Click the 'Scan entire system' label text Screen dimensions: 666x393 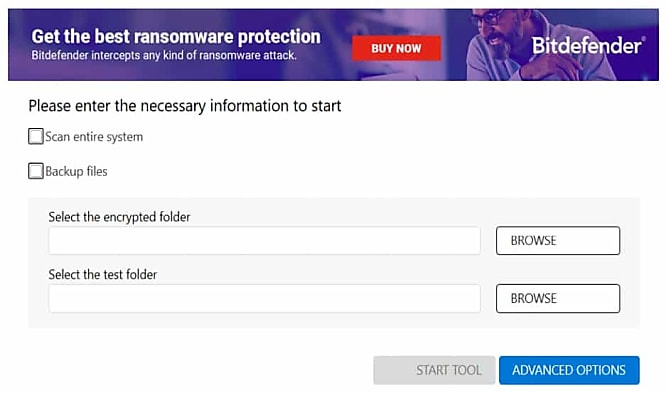tap(94, 137)
